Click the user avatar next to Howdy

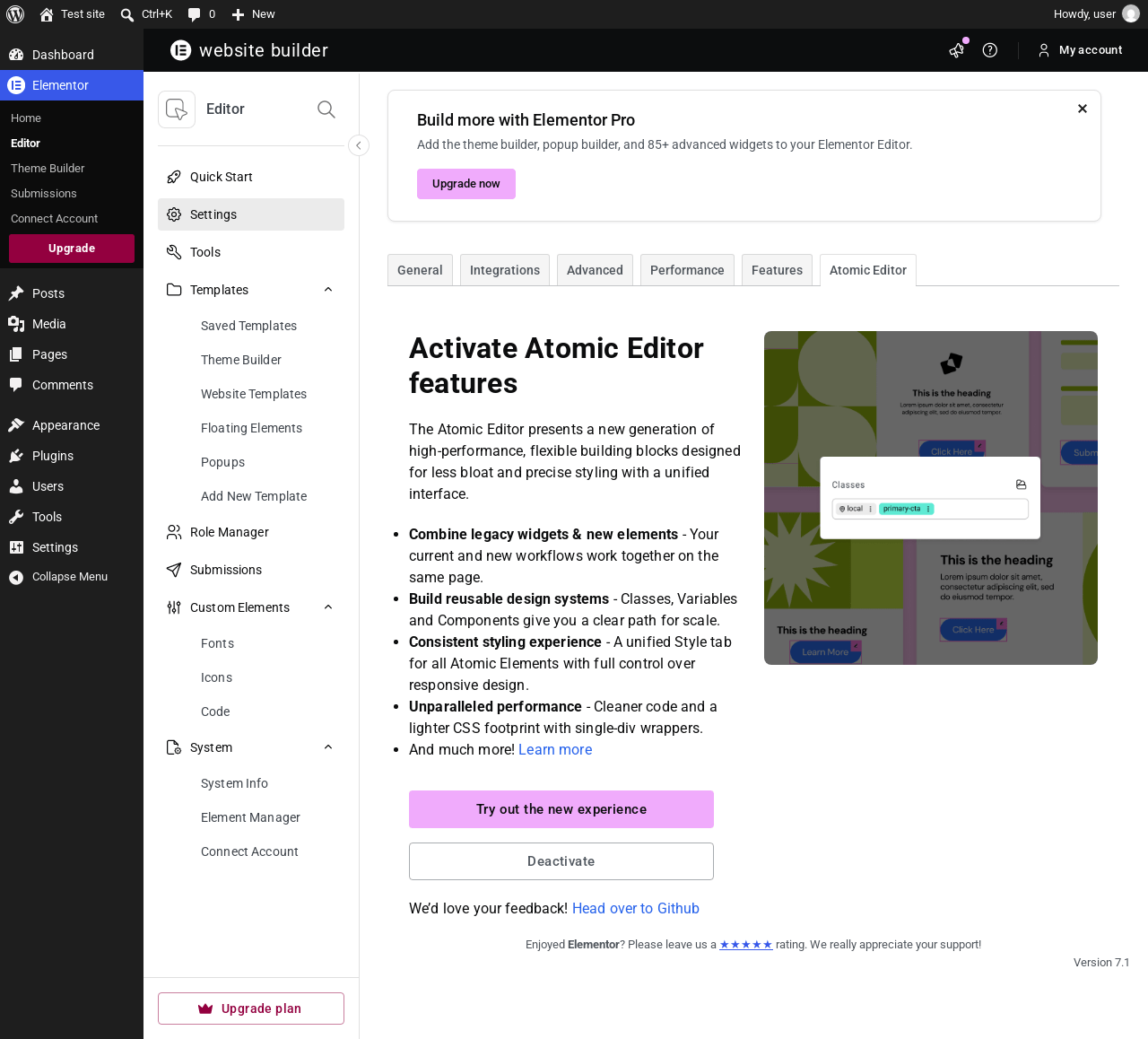[1131, 14]
